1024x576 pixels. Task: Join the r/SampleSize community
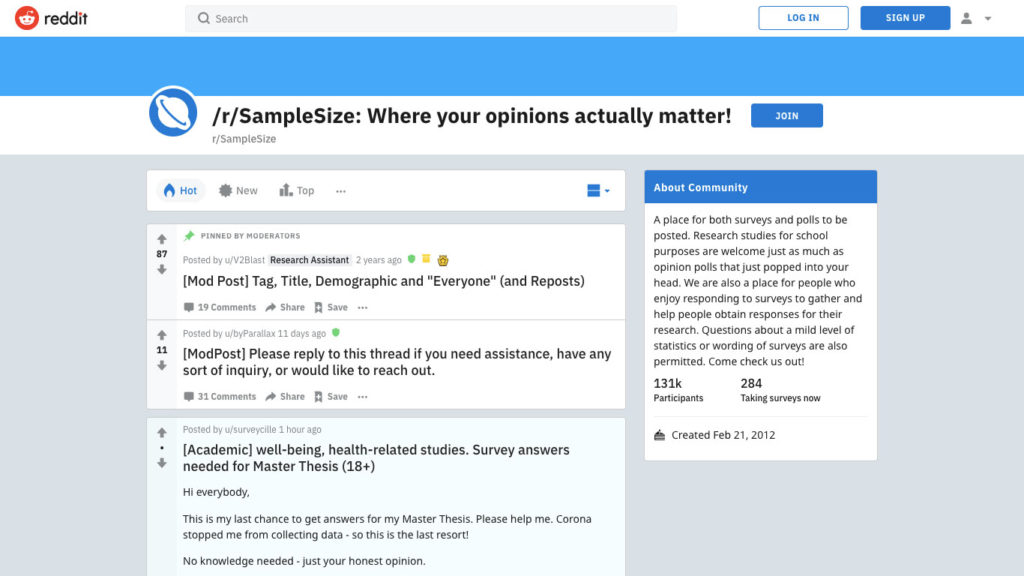786,116
